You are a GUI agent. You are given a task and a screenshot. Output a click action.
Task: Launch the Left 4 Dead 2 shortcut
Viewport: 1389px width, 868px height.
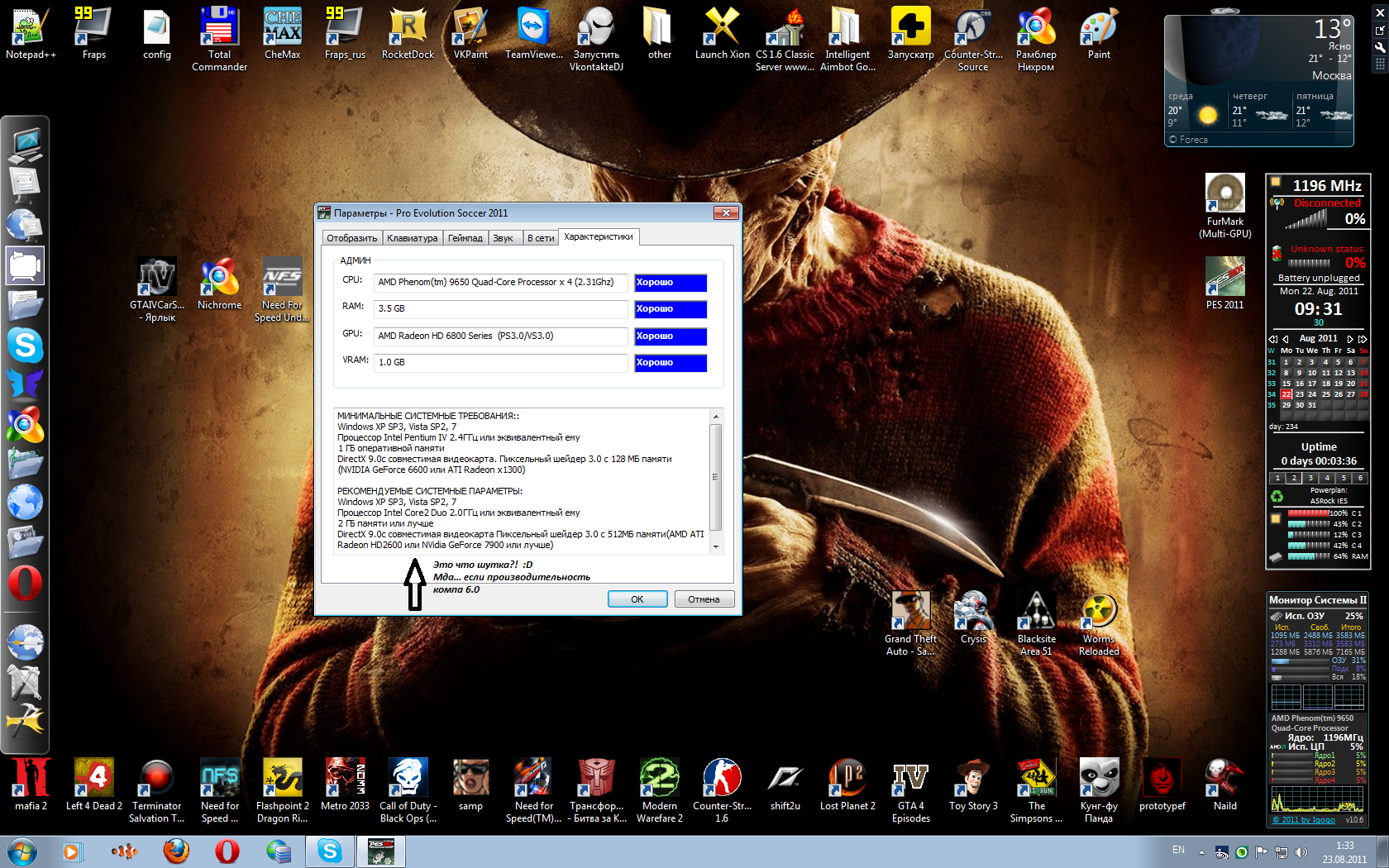click(93, 785)
